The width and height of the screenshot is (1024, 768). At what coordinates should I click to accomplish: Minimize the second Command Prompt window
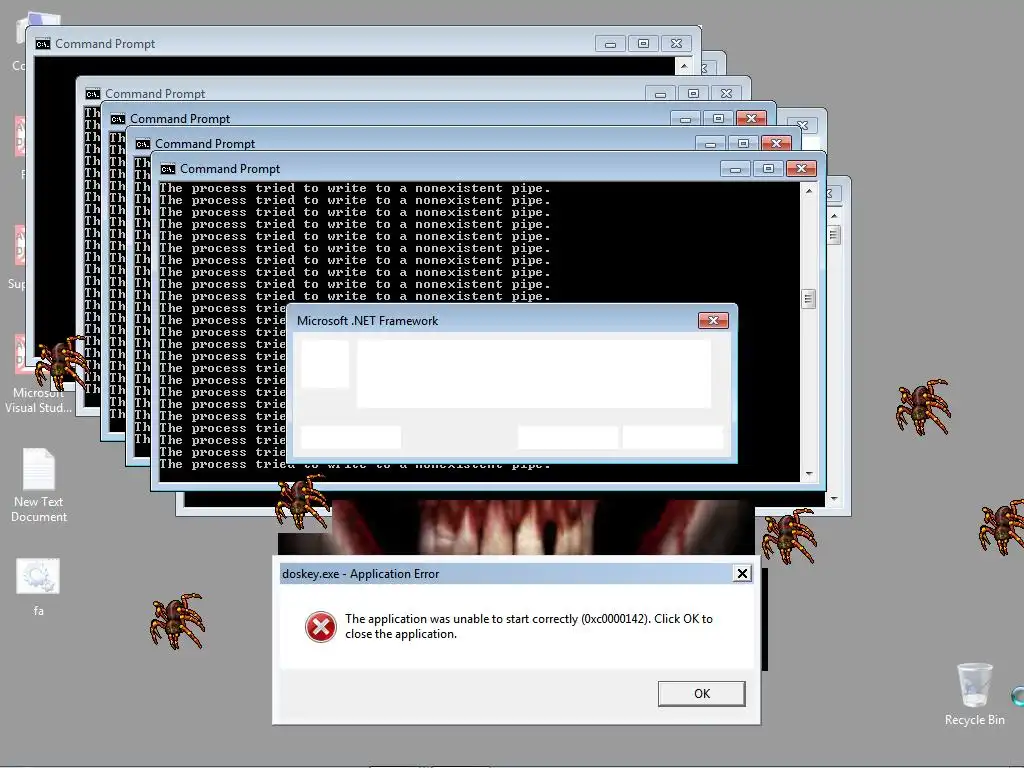[x=711, y=144]
